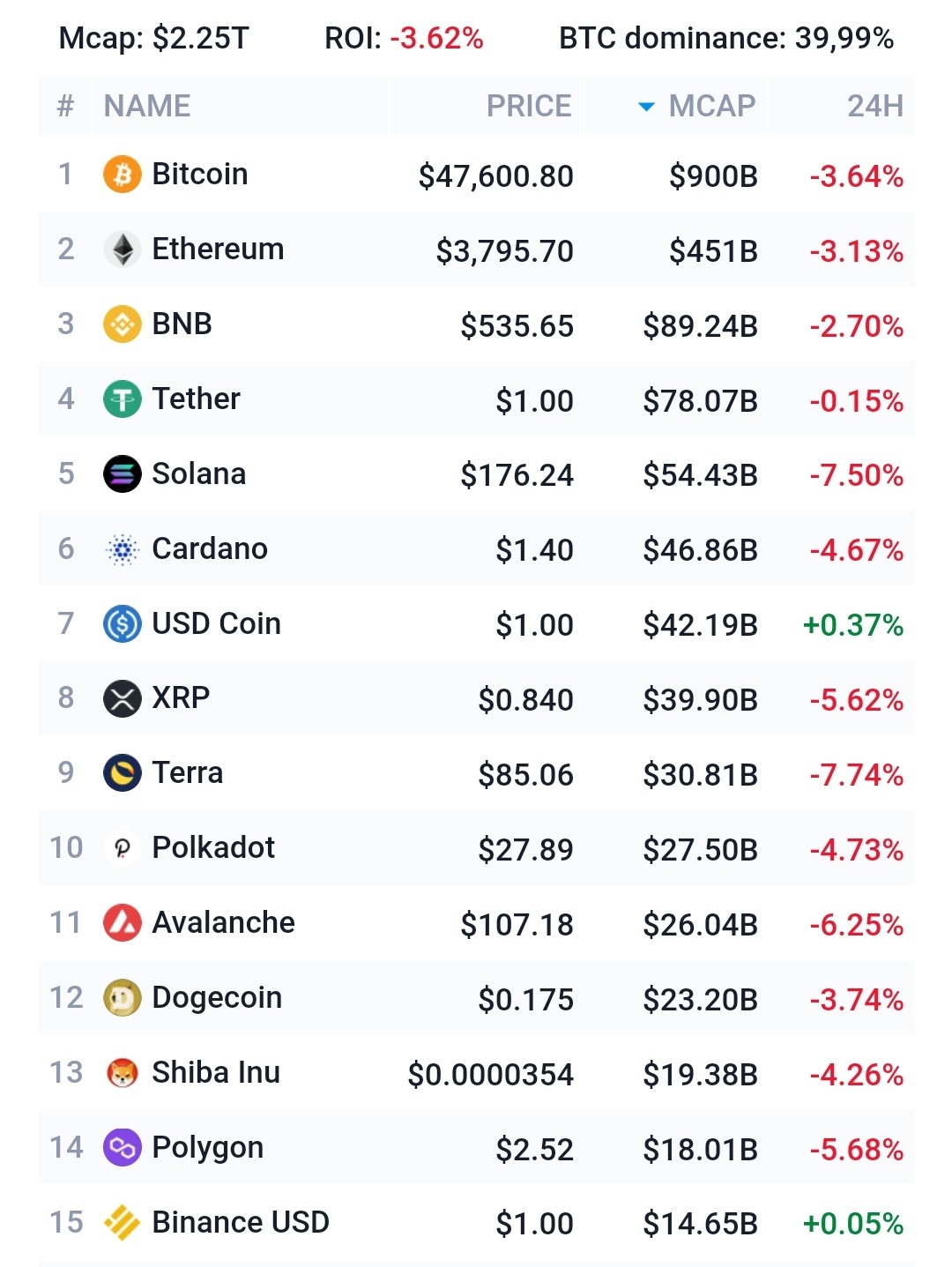Open the Polkadot coin link
This screenshot has width=952, height=1267.
tap(213, 848)
